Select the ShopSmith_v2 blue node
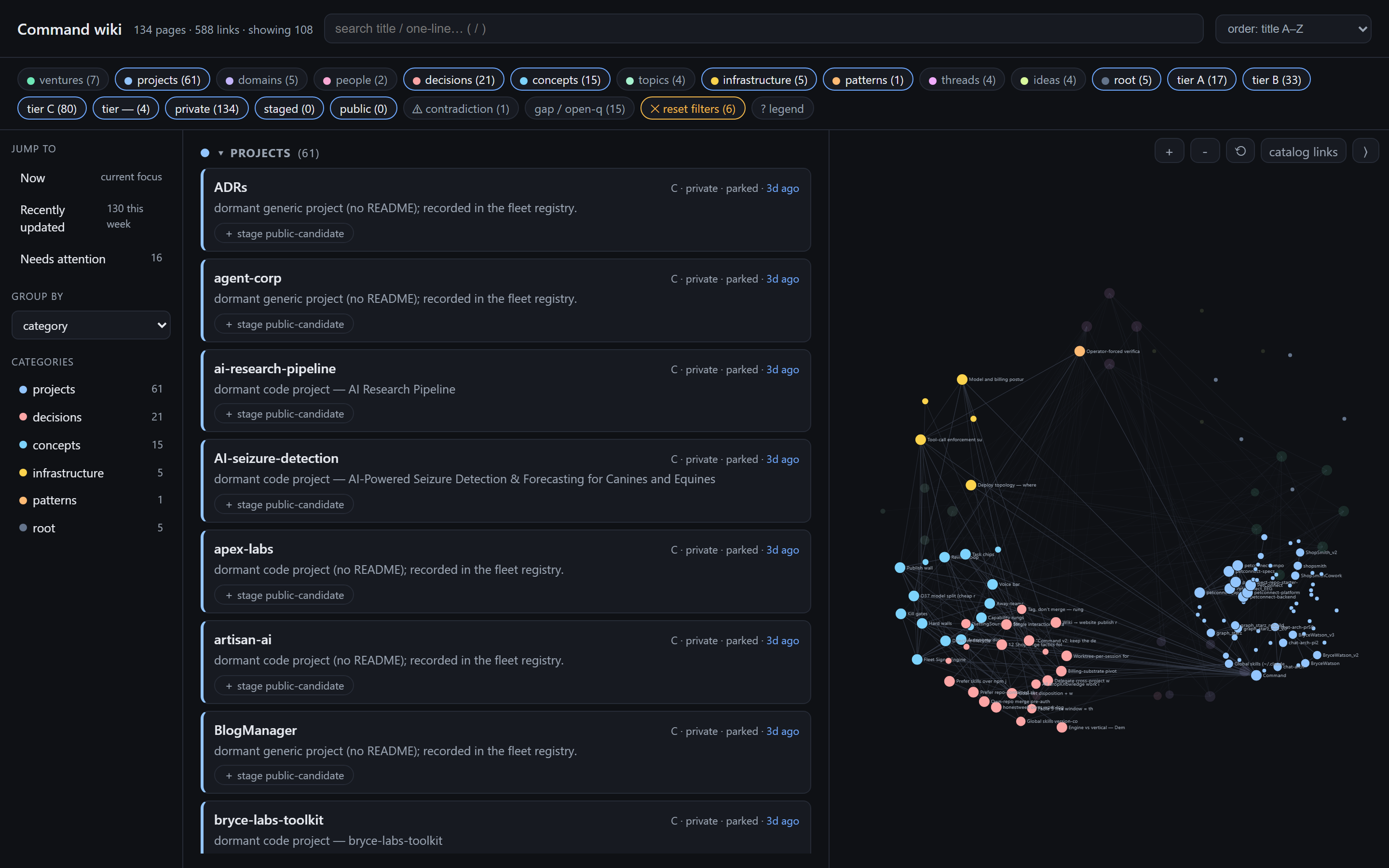Viewport: 1389px width, 868px height. coord(1300,552)
